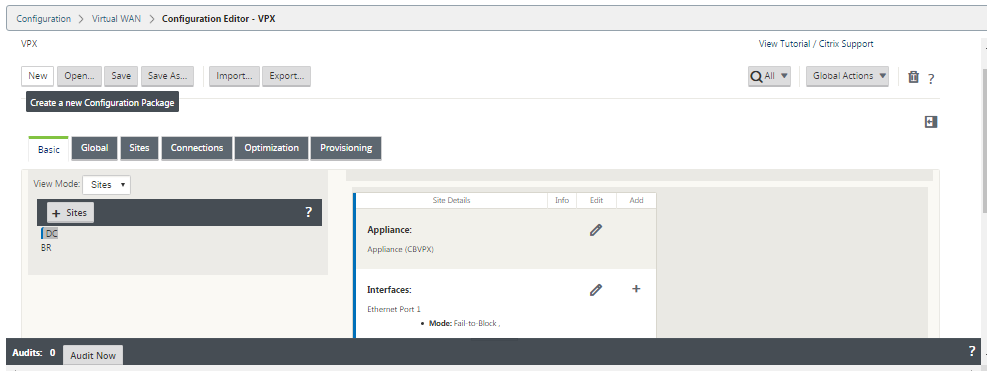Image resolution: width=995 pixels, height=376 pixels.
Task: Add a site with + Sites button
Action: (70, 213)
